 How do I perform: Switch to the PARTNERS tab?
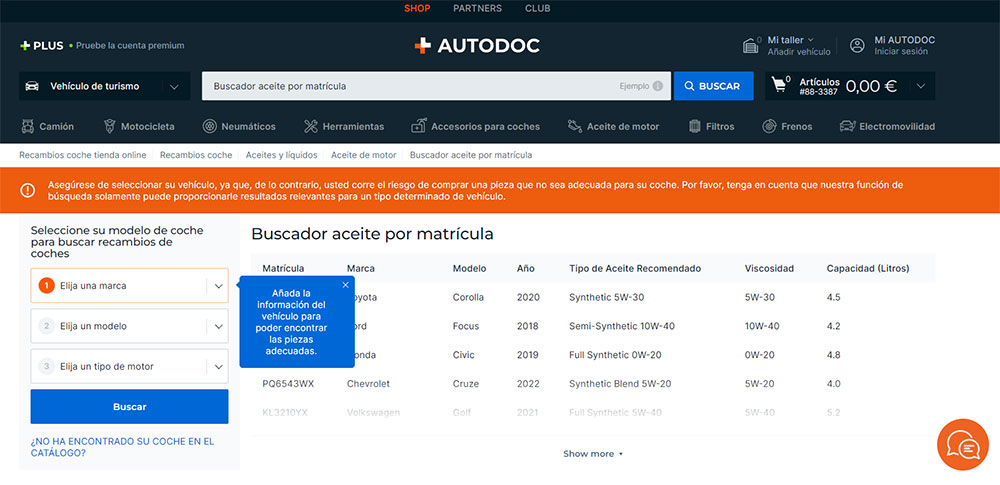[477, 9]
